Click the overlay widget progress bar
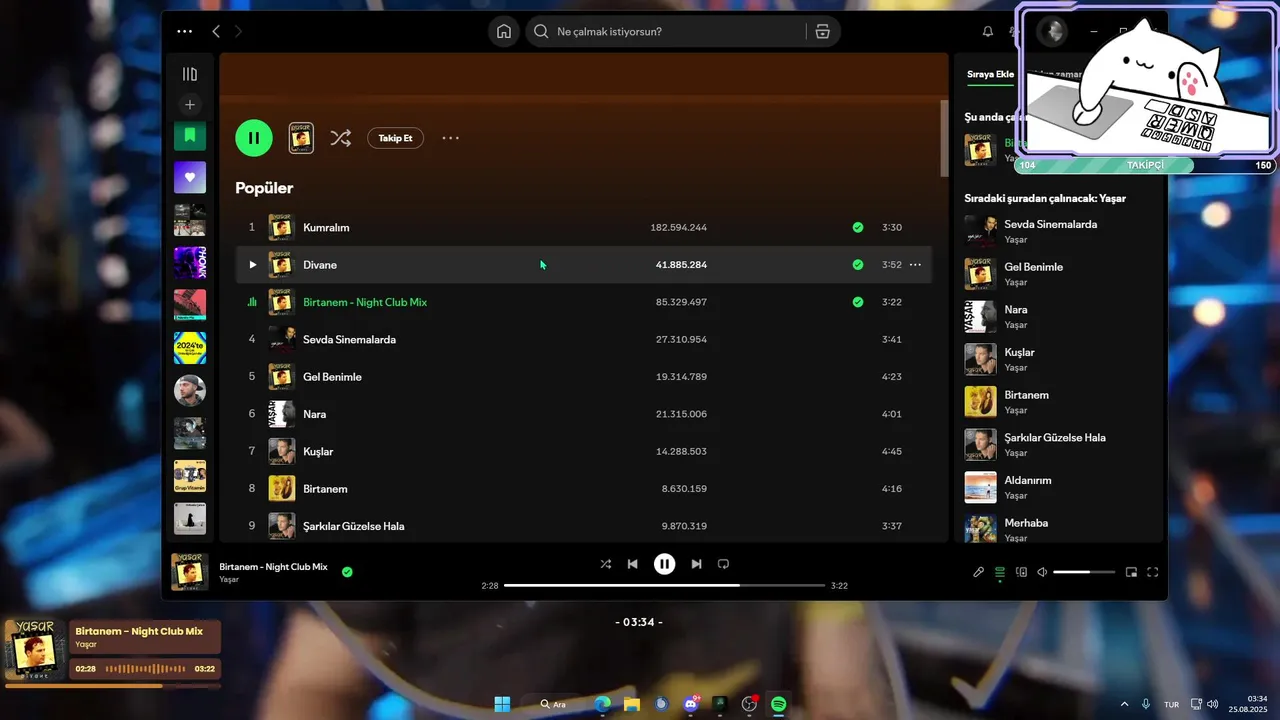 (112, 686)
